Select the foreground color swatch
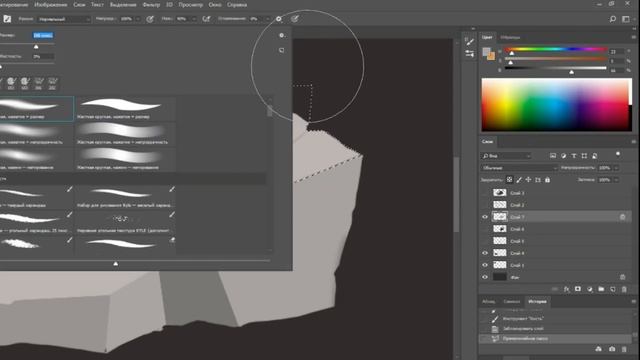The height and width of the screenshot is (360, 640). point(486,52)
